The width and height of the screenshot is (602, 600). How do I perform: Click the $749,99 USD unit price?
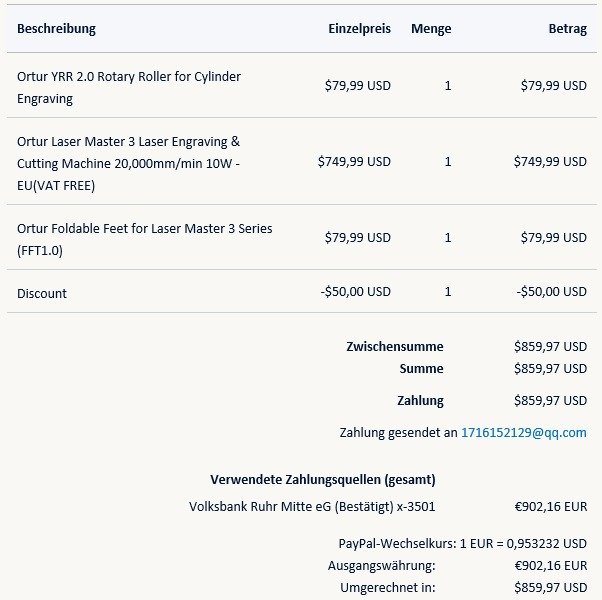click(x=354, y=162)
